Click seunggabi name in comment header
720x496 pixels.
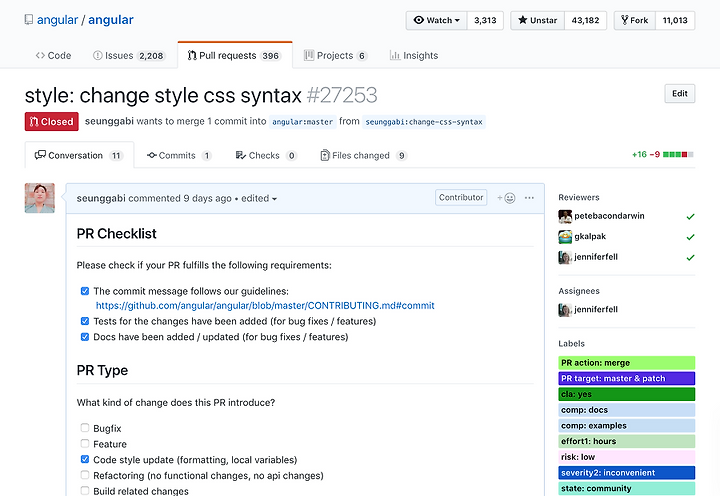(x=101, y=198)
